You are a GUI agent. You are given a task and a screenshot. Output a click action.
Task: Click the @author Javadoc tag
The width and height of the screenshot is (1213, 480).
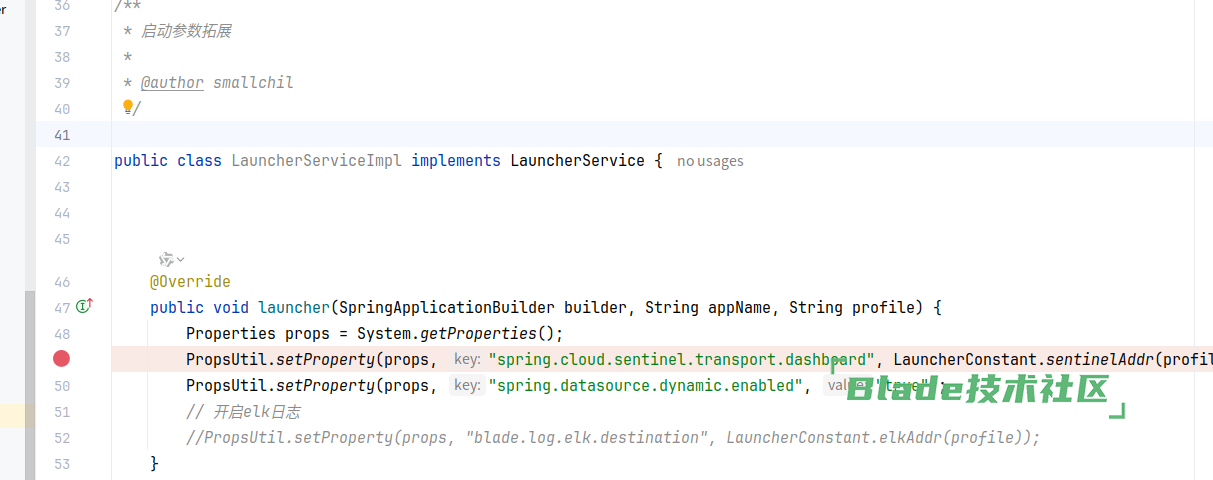(x=172, y=83)
